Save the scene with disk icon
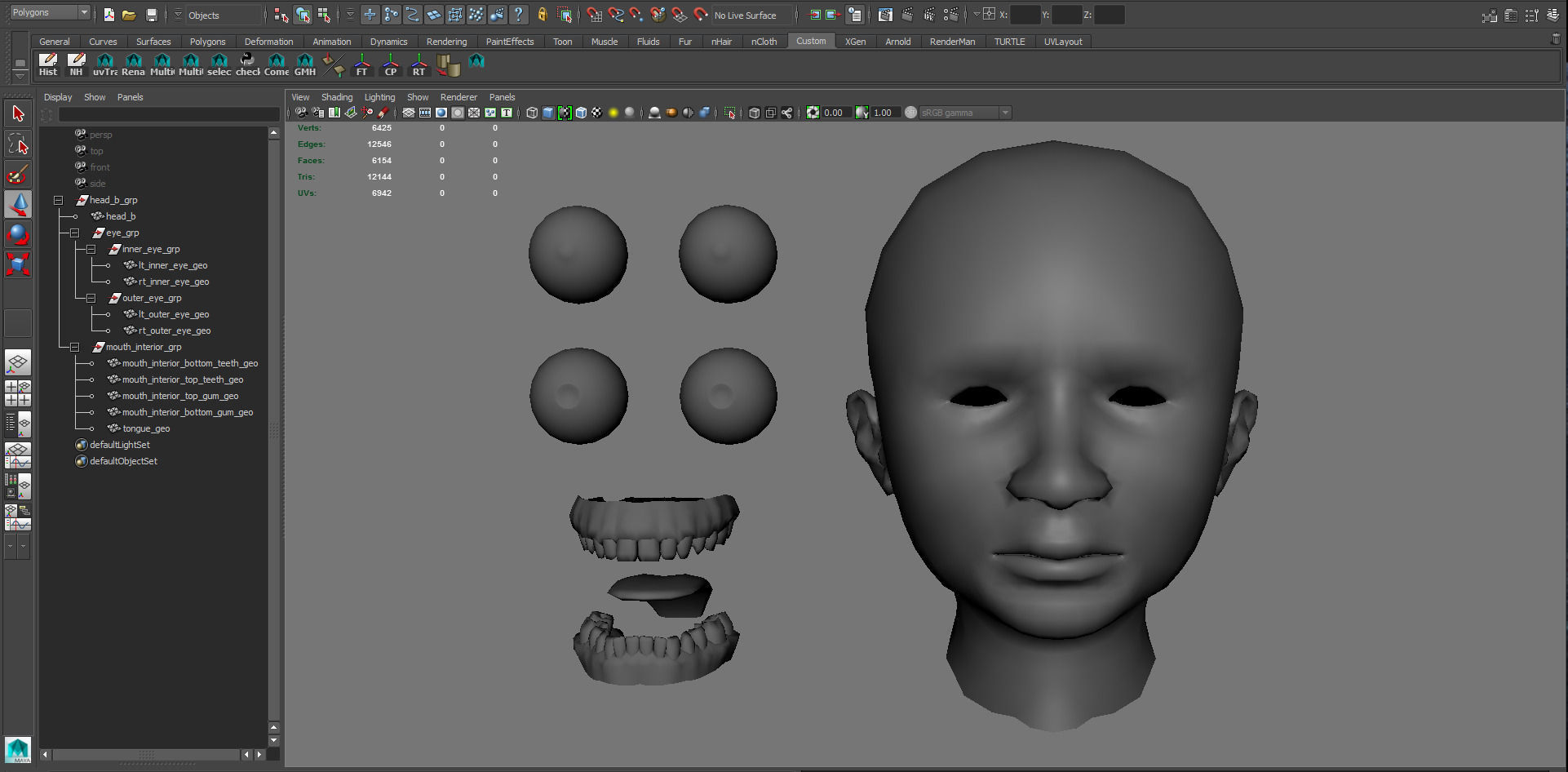1568x772 pixels. pyautogui.click(x=151, y=15)
